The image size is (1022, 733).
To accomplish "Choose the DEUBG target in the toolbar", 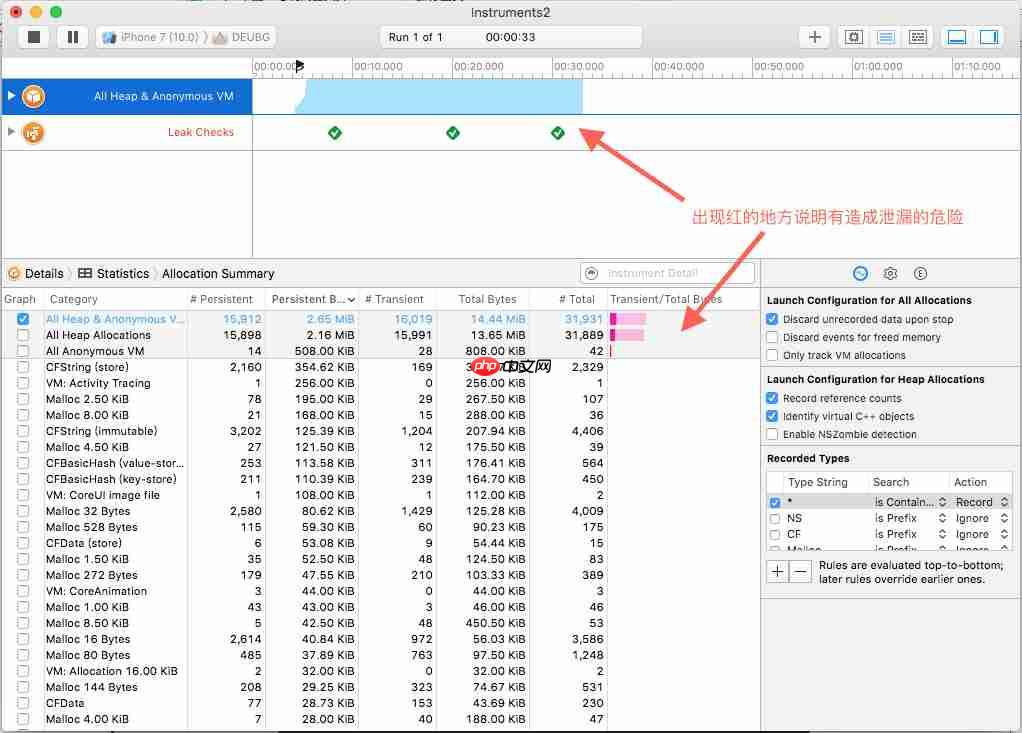I will pyautogui.click(x=242, y=37).
